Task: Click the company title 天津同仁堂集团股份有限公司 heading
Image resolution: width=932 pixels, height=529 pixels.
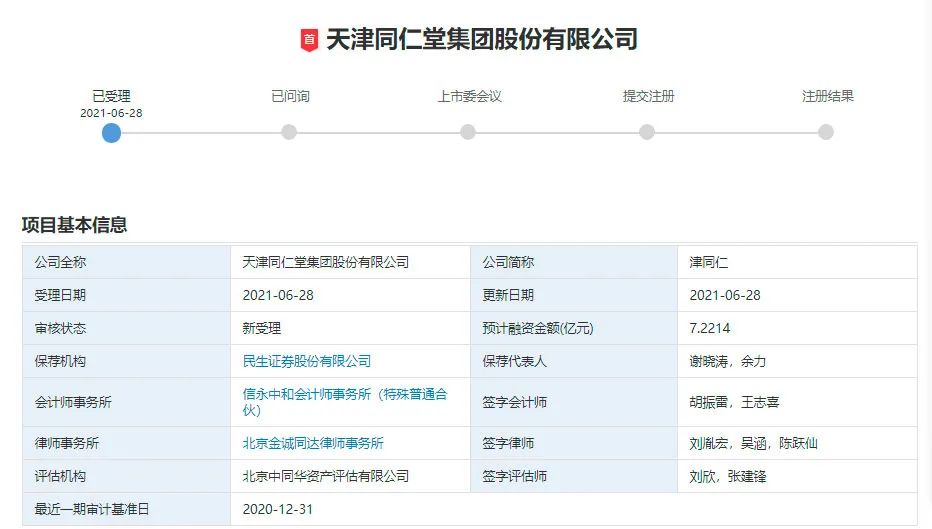Action: [482, 39]
